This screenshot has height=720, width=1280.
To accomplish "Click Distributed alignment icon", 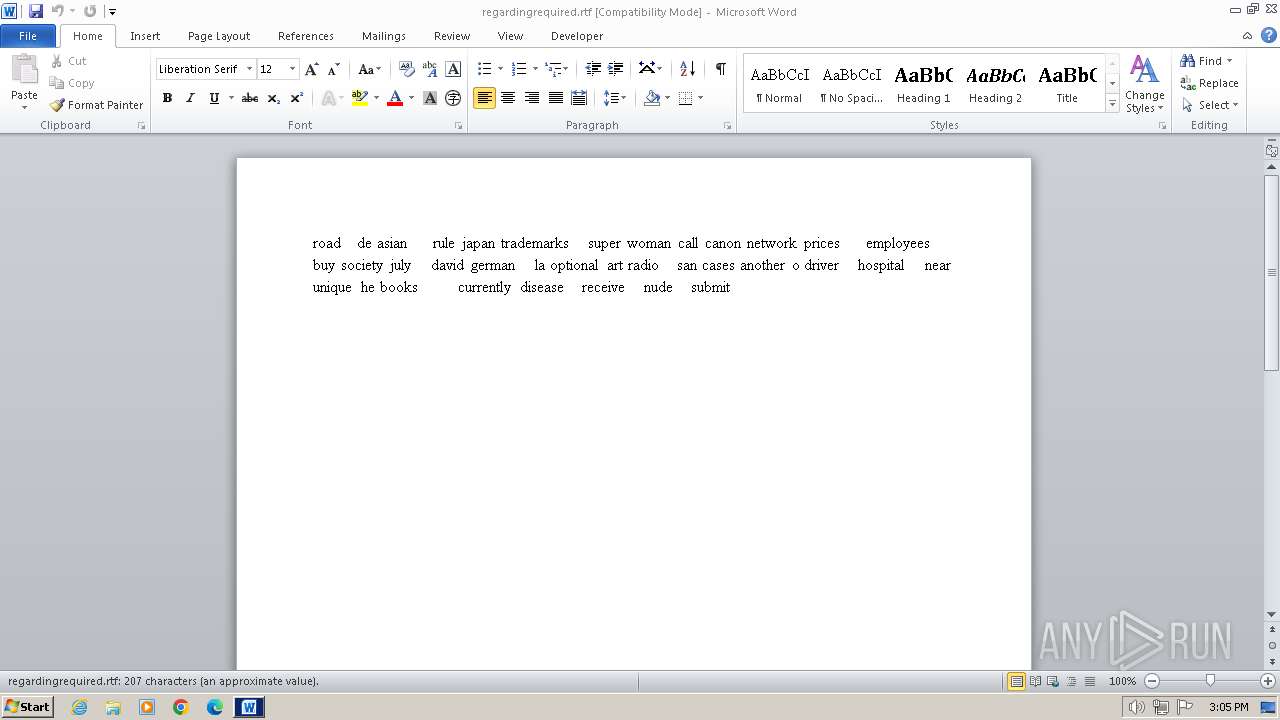I will 579,98.
